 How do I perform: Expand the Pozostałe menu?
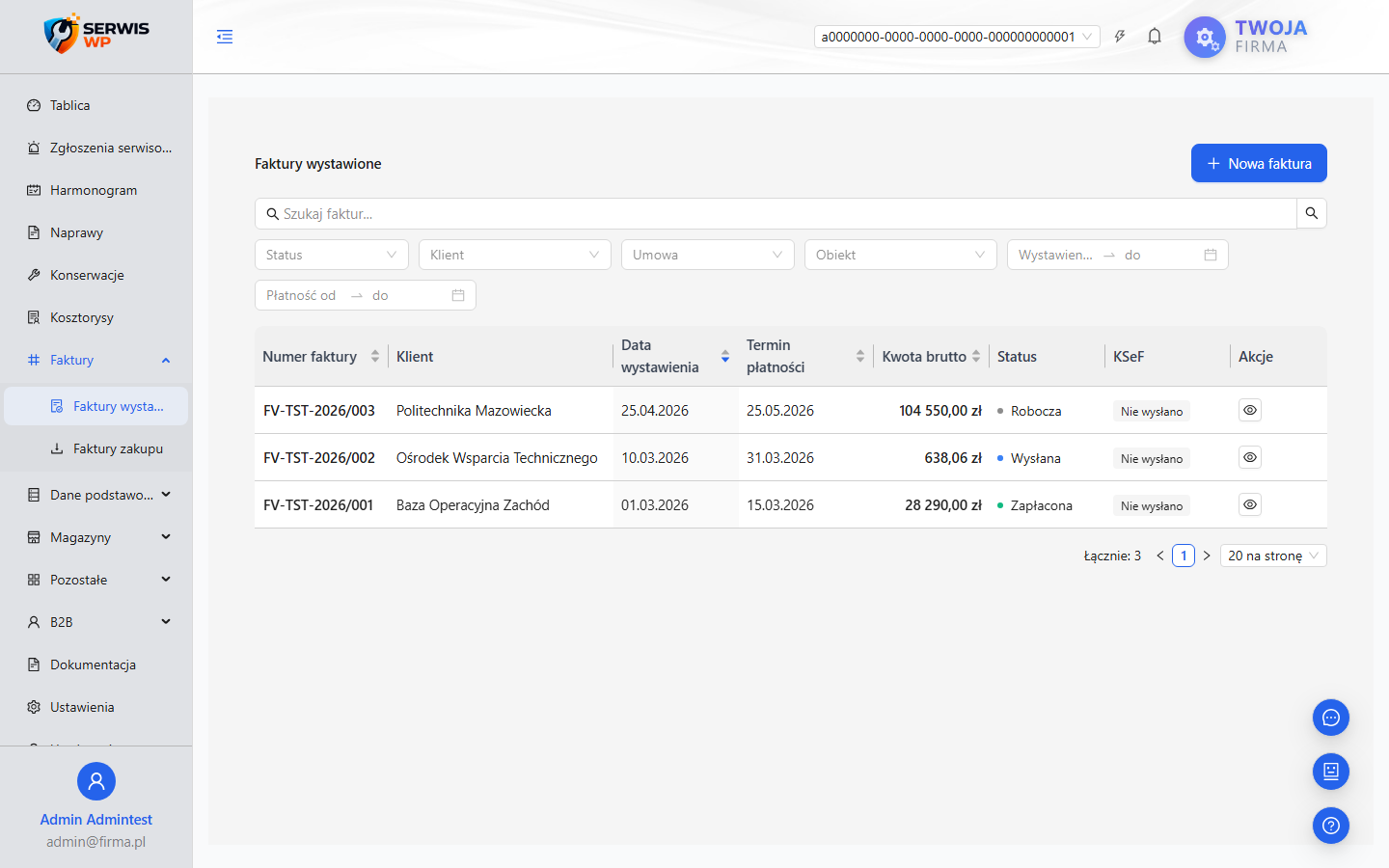[96, 580]
